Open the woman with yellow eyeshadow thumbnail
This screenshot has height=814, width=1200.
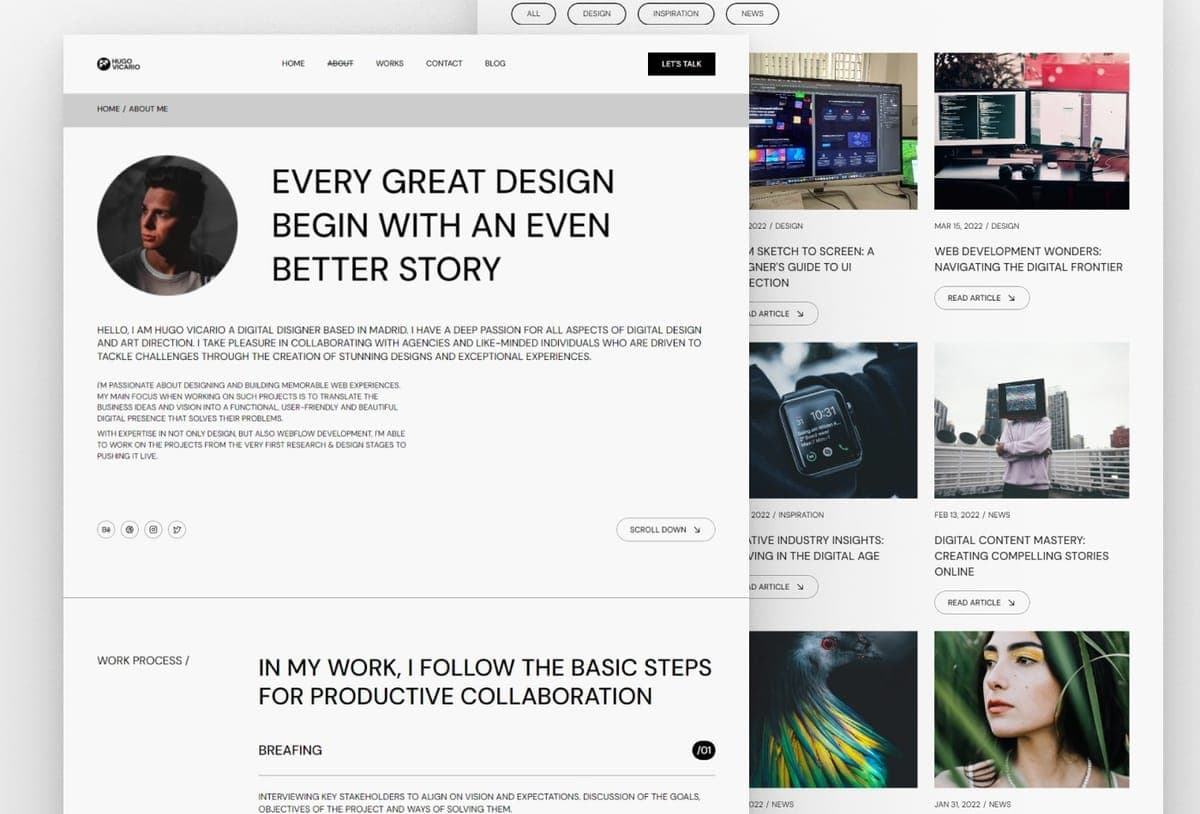(1031, 709)
